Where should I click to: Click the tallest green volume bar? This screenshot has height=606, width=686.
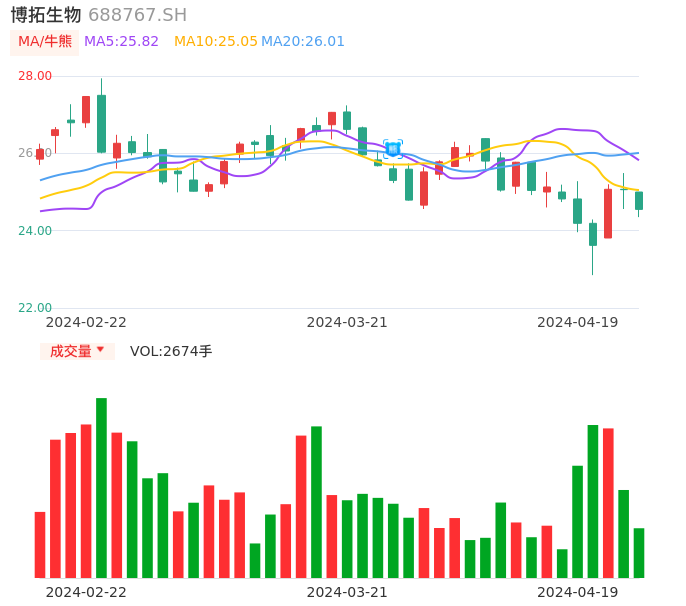pos(101,487)
